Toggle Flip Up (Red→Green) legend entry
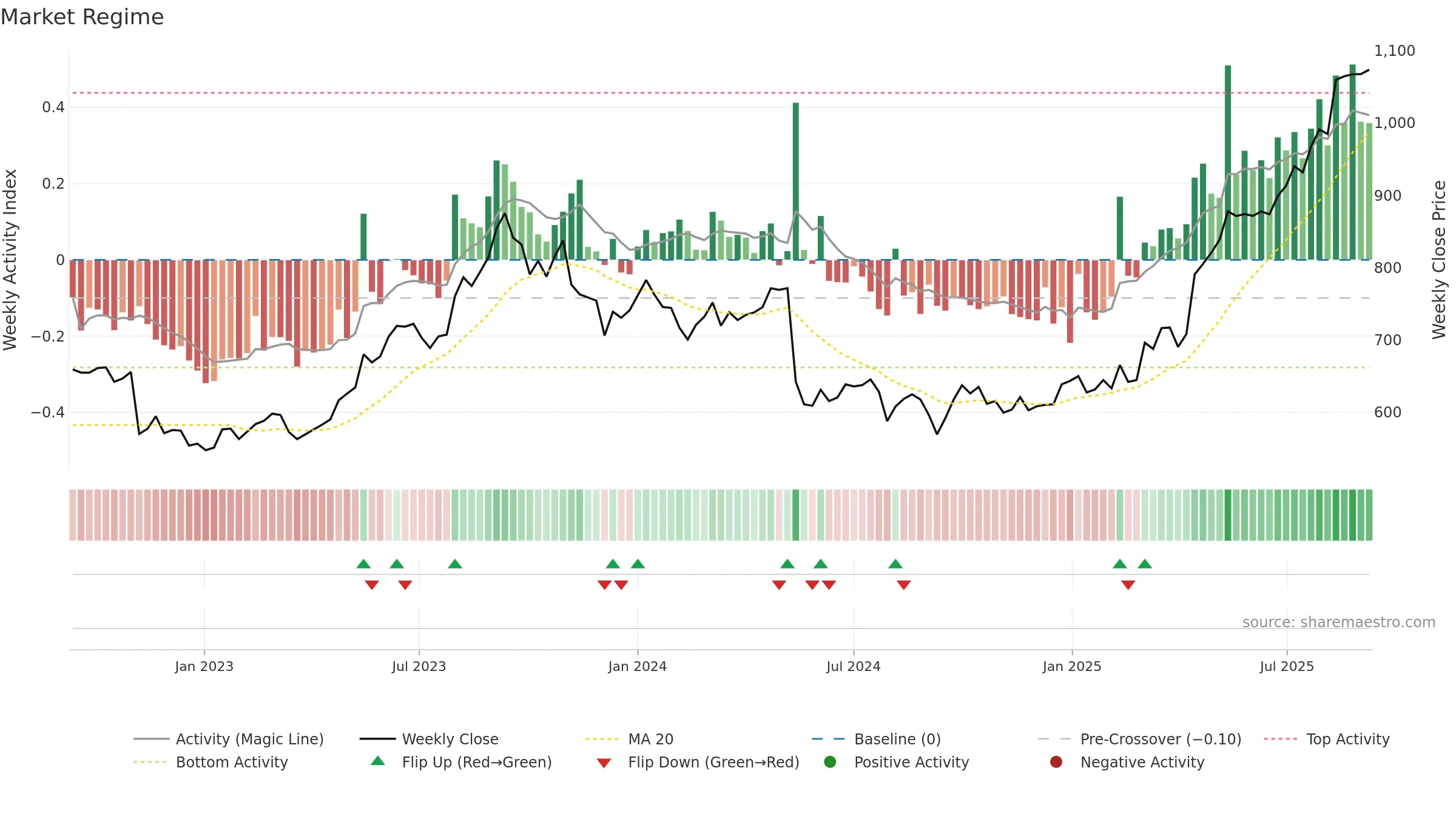The image size is (1456, 819). [x=461, y=762]
